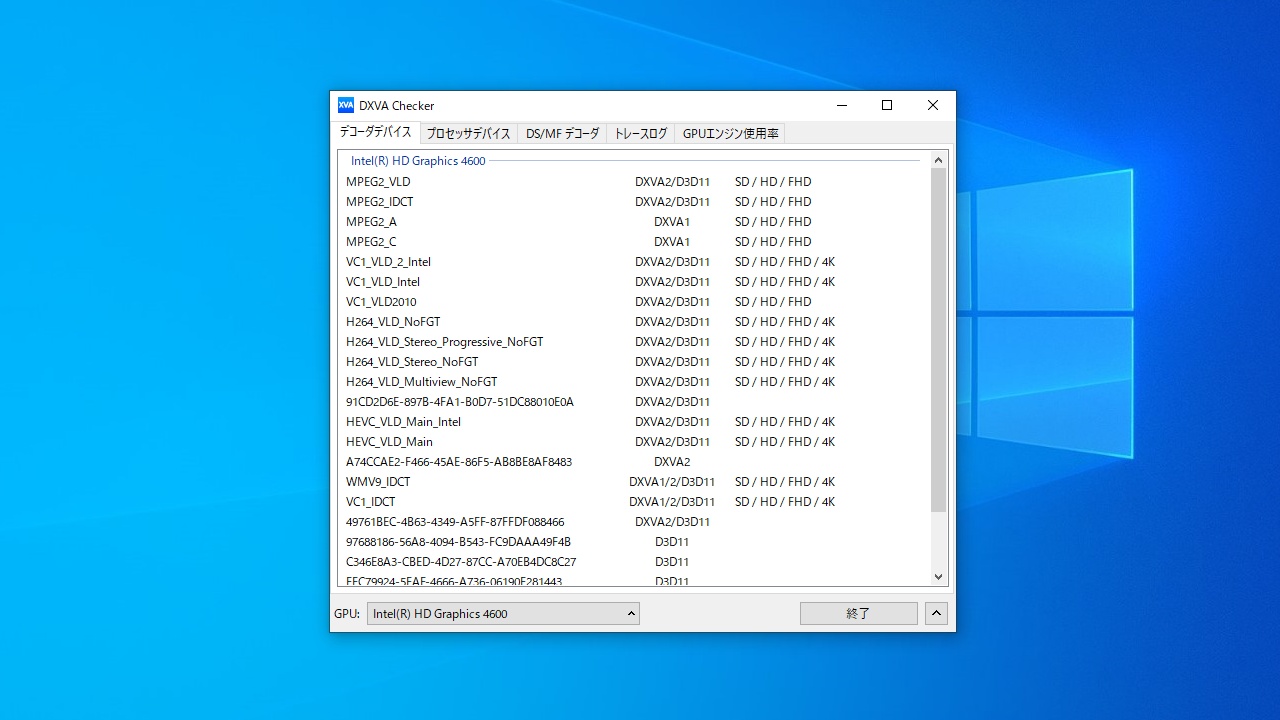Click the H264_VLD_Stereo_NoFGT row
The width and height of the screenshot is (1280, 720).
633,362
